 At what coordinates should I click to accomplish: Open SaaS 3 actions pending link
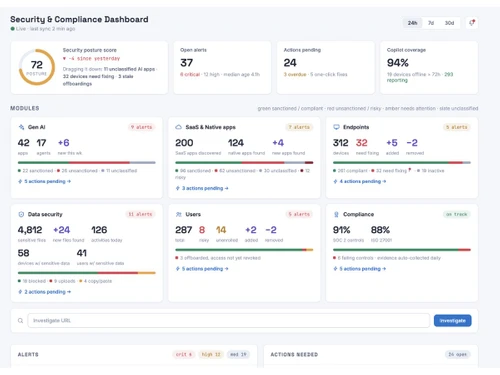click(202, 188)
